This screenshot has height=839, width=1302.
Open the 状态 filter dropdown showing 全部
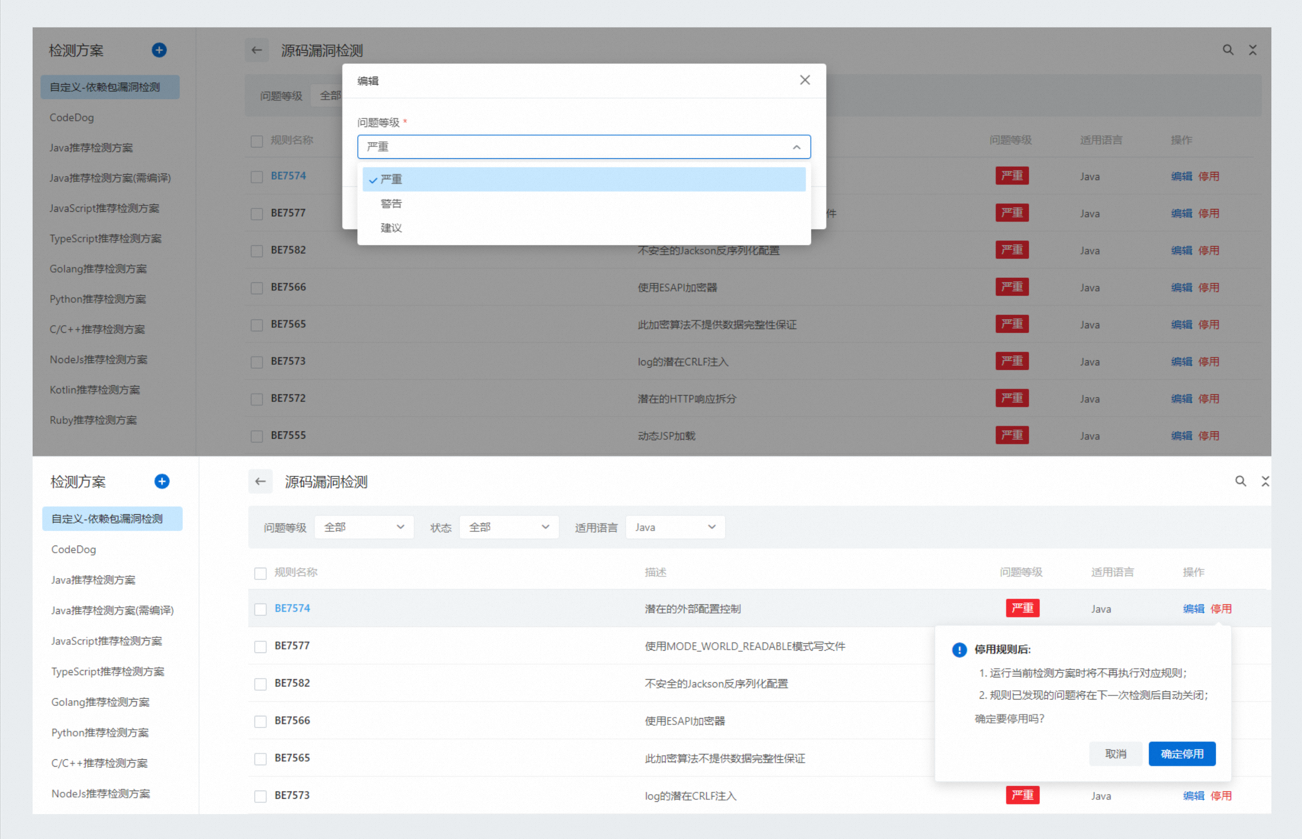click(509, 527)
